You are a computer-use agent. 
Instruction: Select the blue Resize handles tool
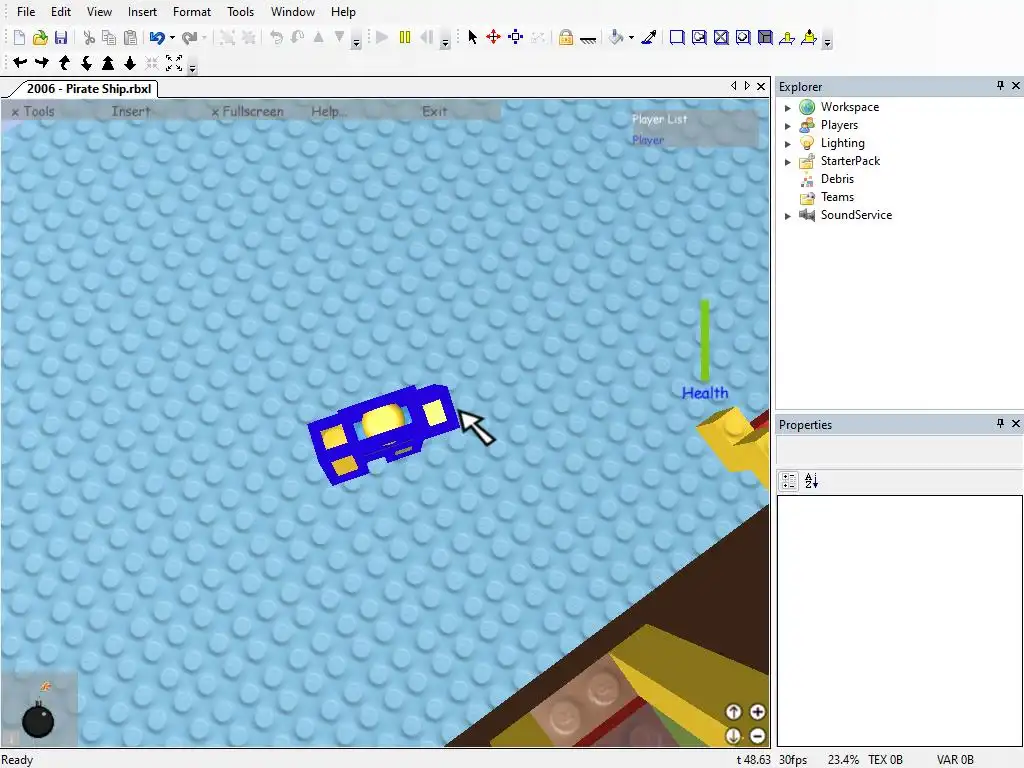click(x=515, y=37)
